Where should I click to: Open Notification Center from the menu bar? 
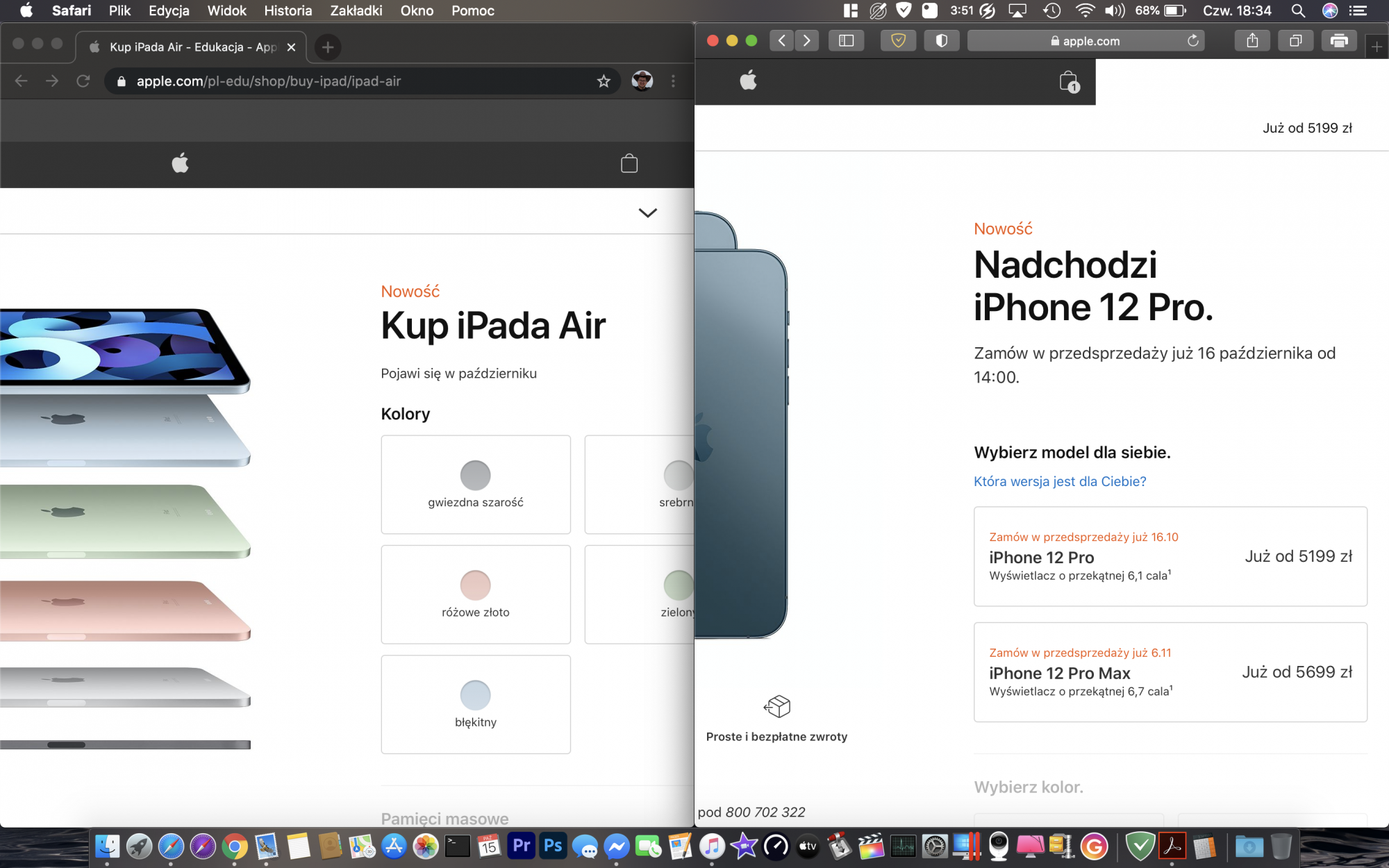point(1358,10)
